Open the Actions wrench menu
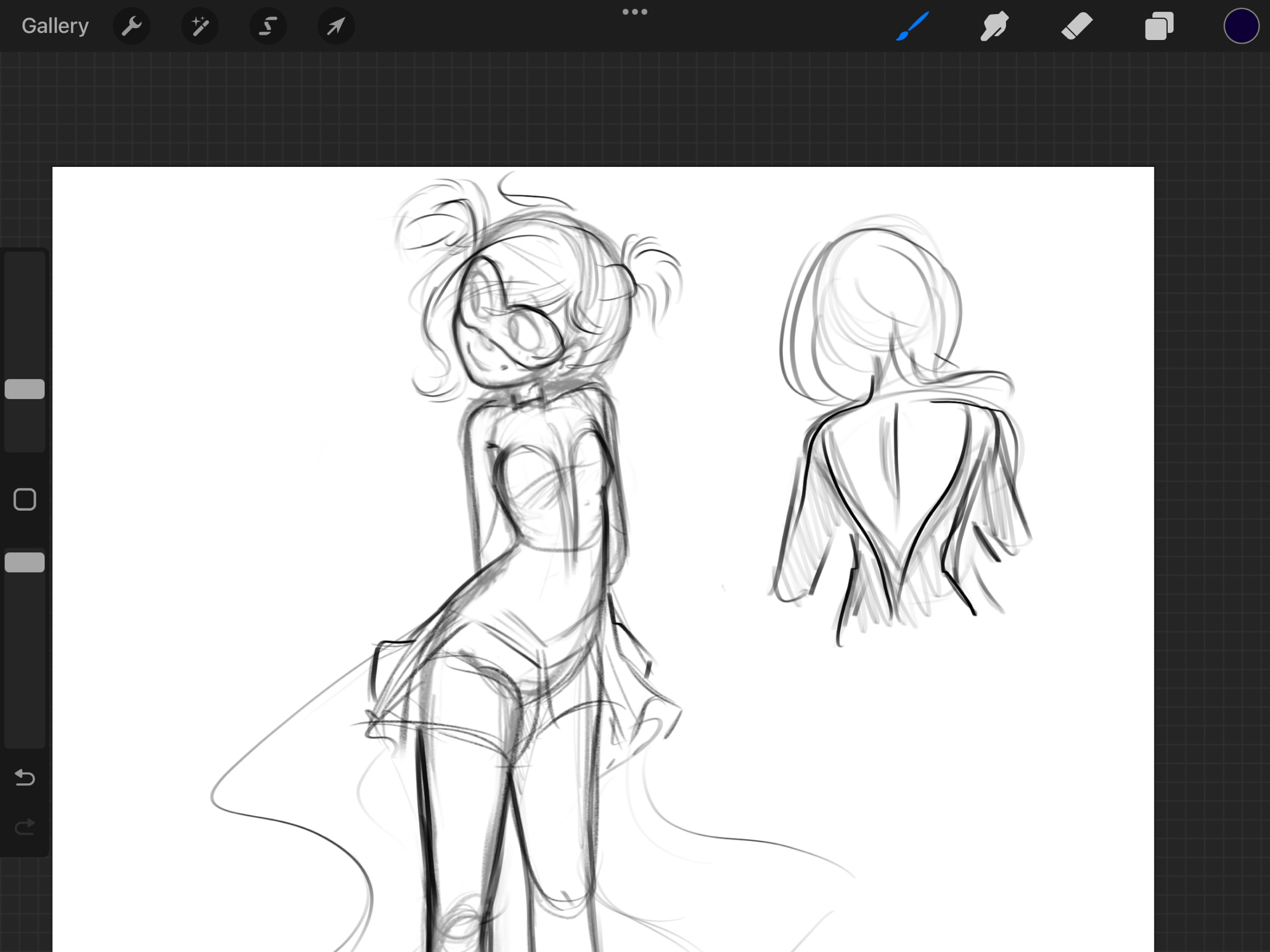 click(131, 26)
